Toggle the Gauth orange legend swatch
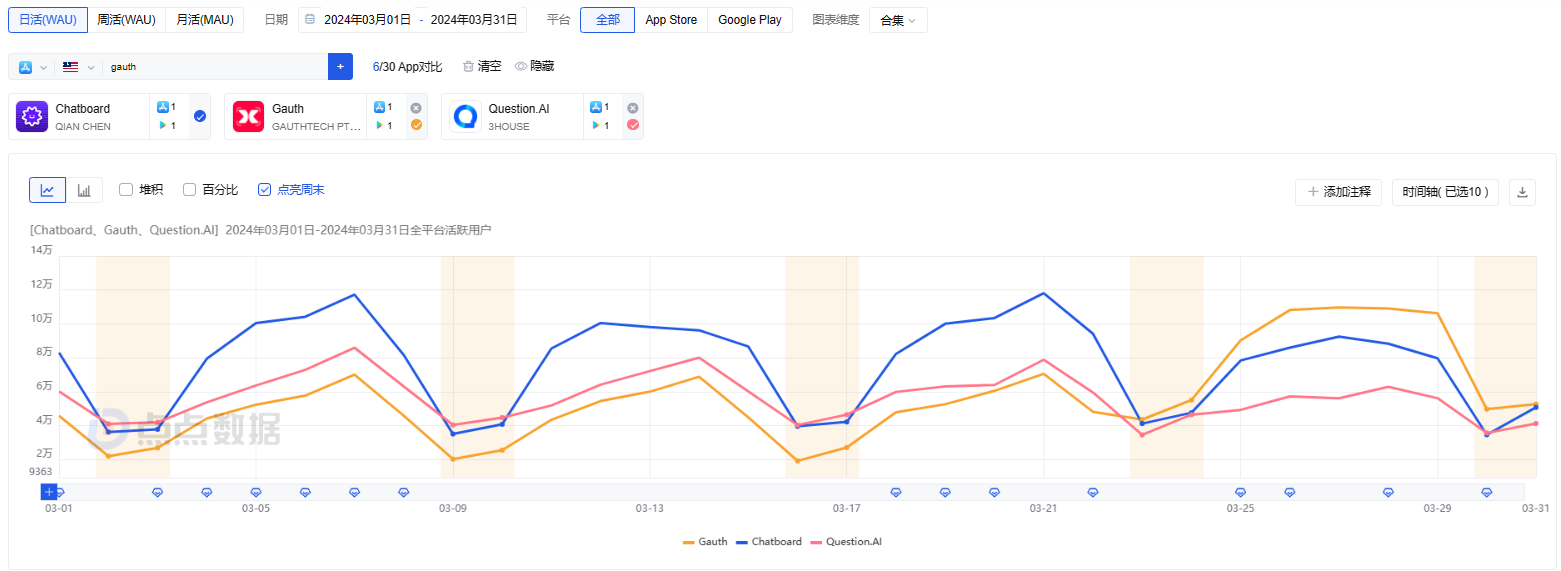Image resolution: width=1561 pixels, height=571 pixels. coord(689,542)
